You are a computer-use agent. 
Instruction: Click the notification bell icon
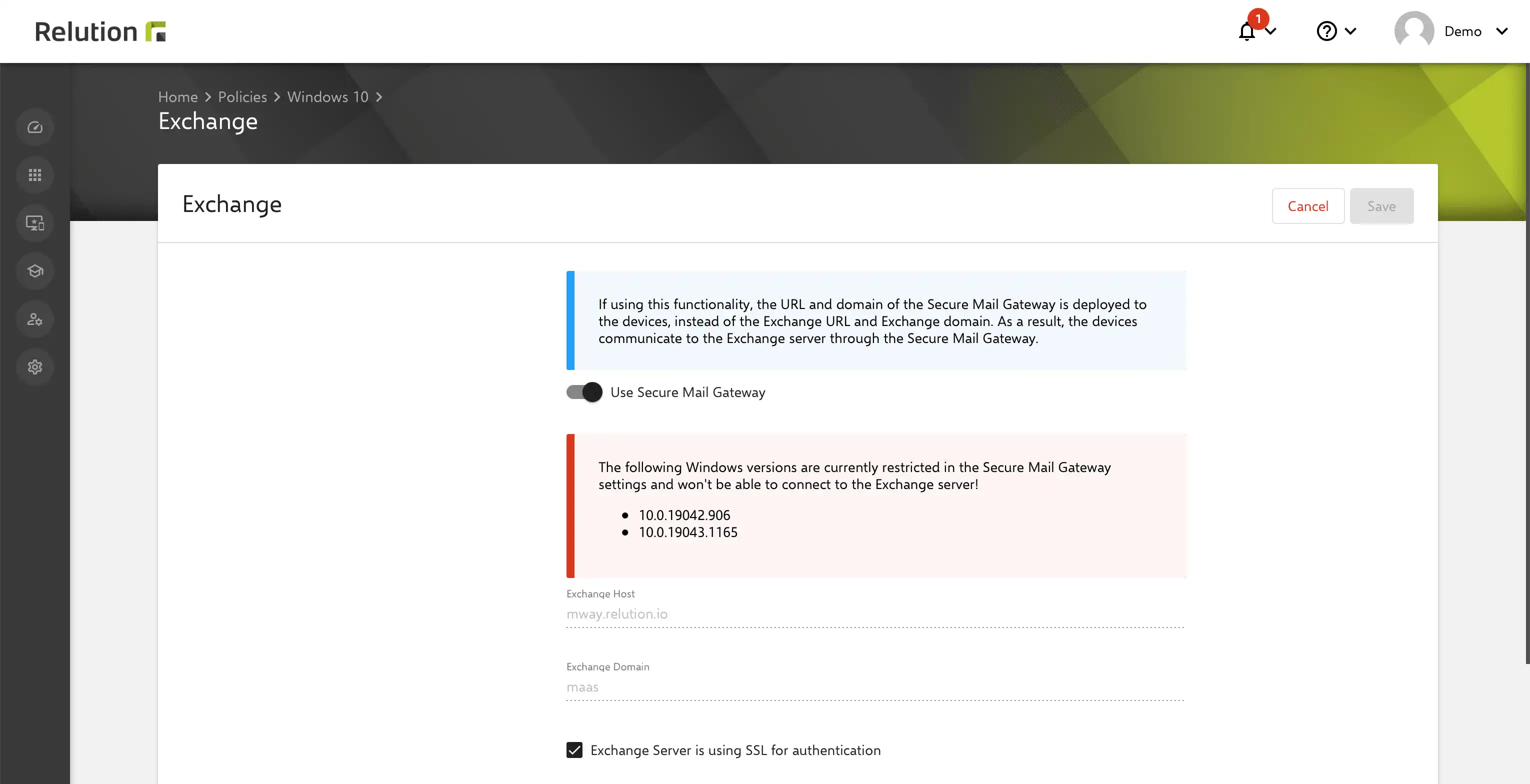point(1247,31)
